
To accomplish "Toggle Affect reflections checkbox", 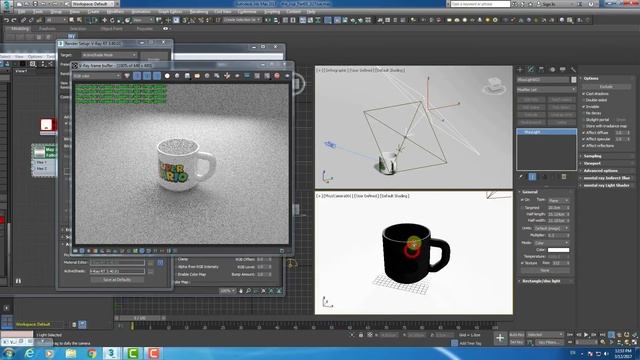I will (x=584, y=146).
